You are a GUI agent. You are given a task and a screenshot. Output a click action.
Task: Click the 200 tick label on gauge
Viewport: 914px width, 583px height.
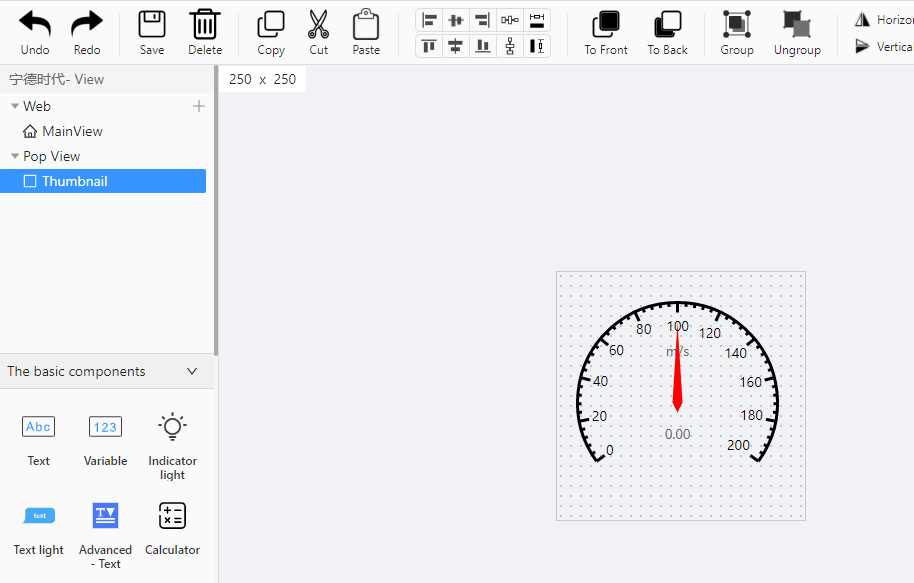click(x=738, y=445)
